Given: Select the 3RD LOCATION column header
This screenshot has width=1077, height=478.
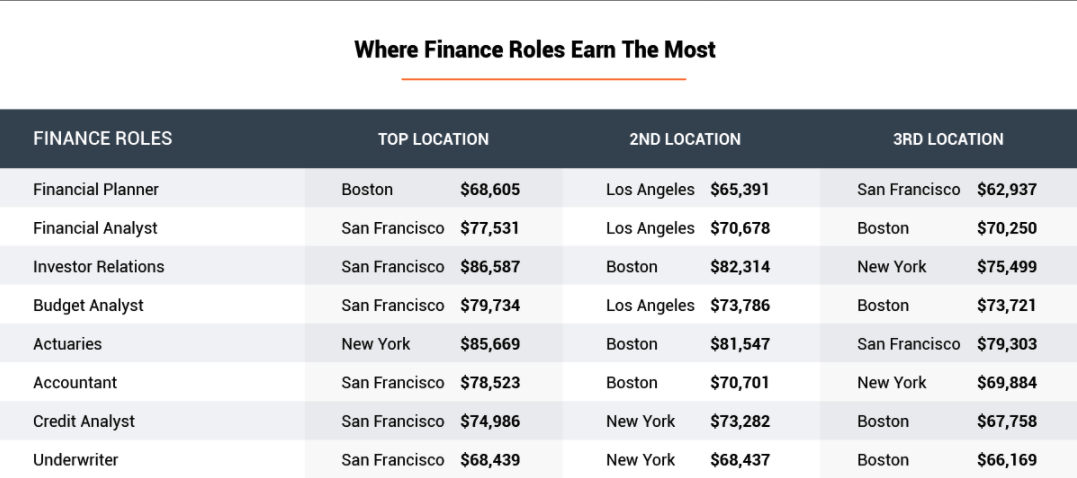Looking at the screenshot, I should pyautogui.click(x=948, y=140).
